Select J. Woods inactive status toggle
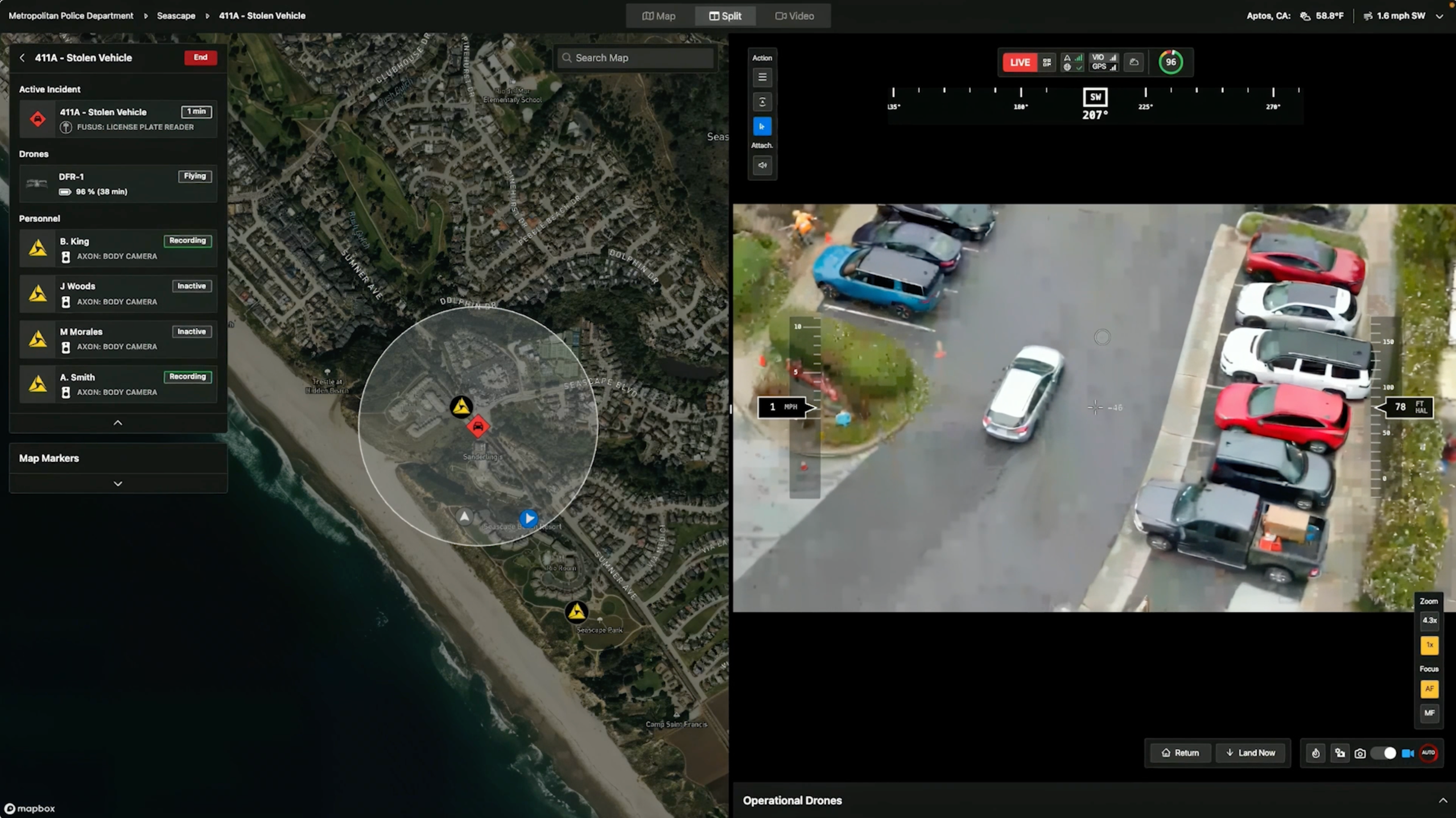Screen dimensions: 1456x818 coord(191,286)
